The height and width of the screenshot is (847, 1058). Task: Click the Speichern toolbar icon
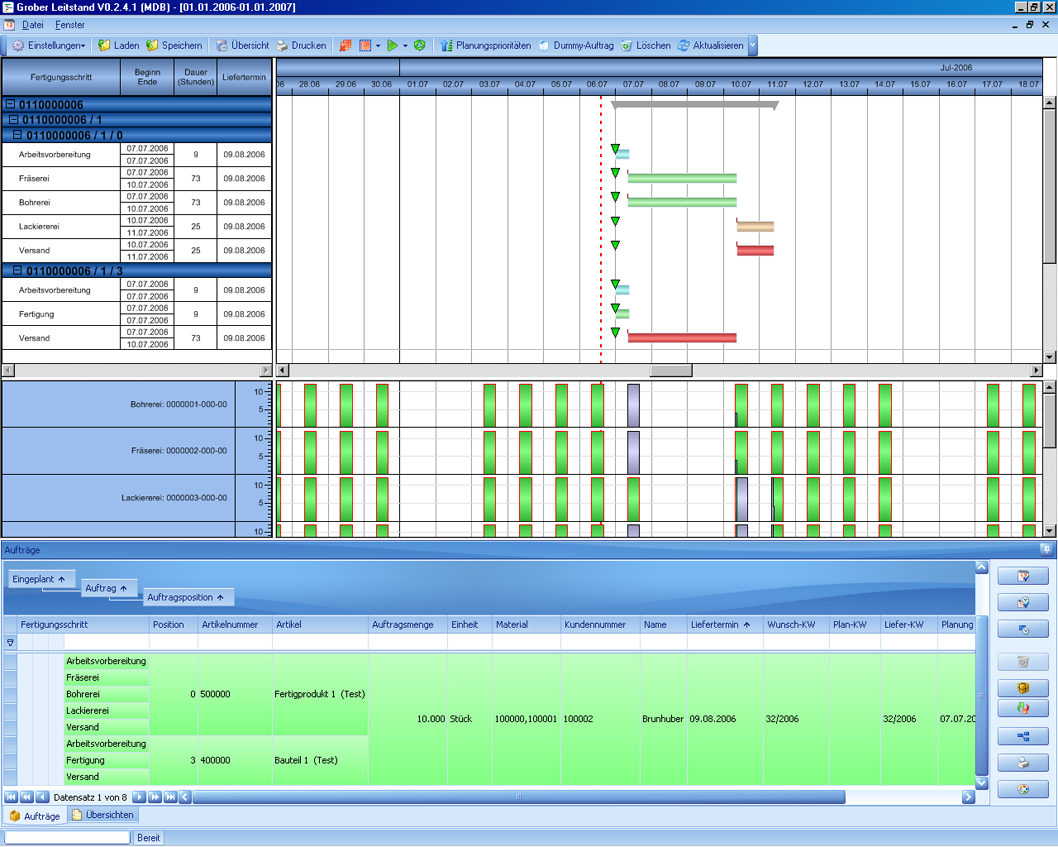pos(152,46)
